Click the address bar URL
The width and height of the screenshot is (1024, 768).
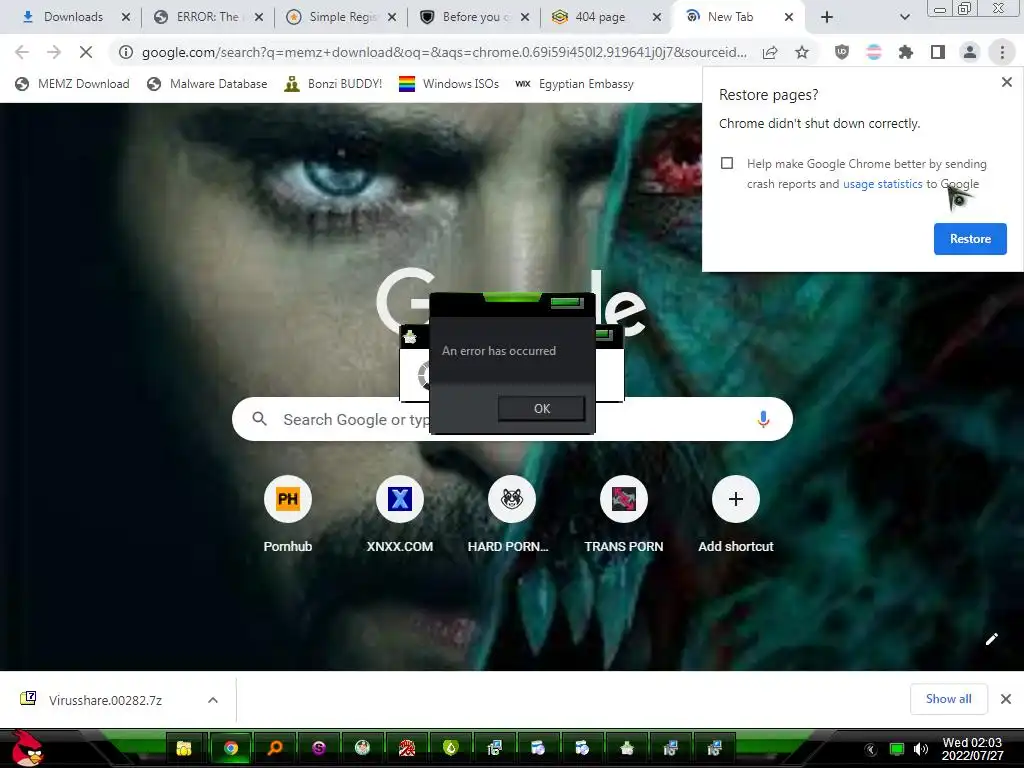tap(444, 52)
